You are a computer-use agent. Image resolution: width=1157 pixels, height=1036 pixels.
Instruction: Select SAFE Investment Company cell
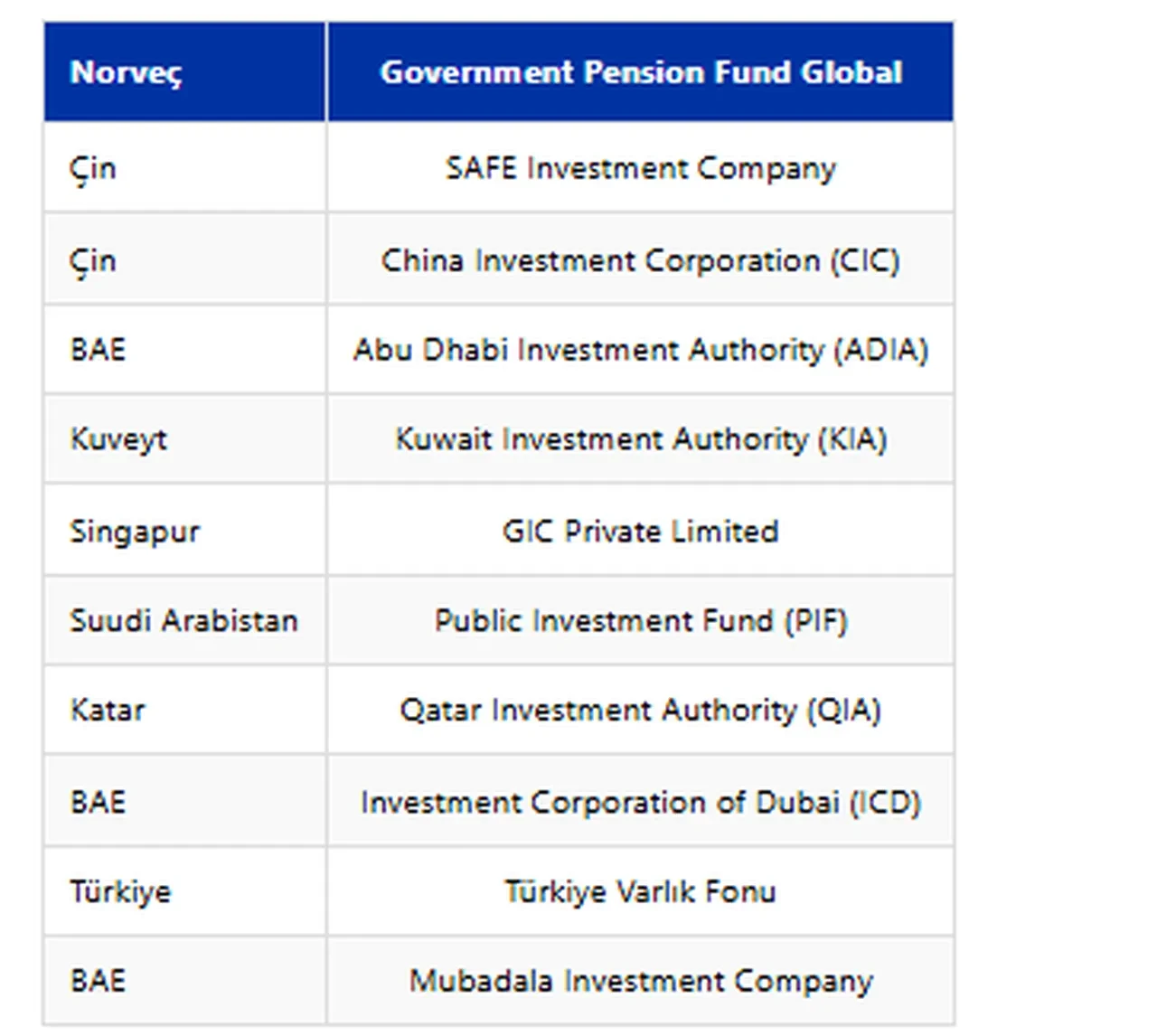coord(640,168)
